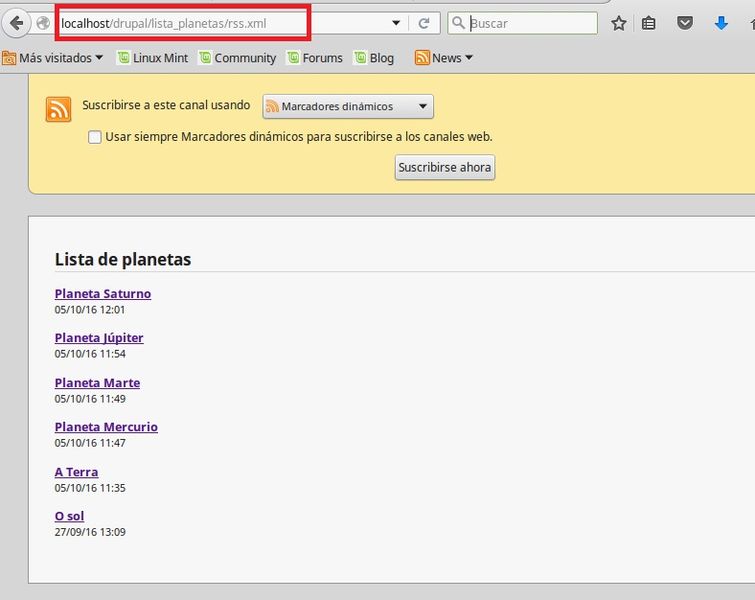This screenshot has width=755, height=600.
Task: Click the Linux Mint bookmark logo icon
Action: click(x=124, y=58)
